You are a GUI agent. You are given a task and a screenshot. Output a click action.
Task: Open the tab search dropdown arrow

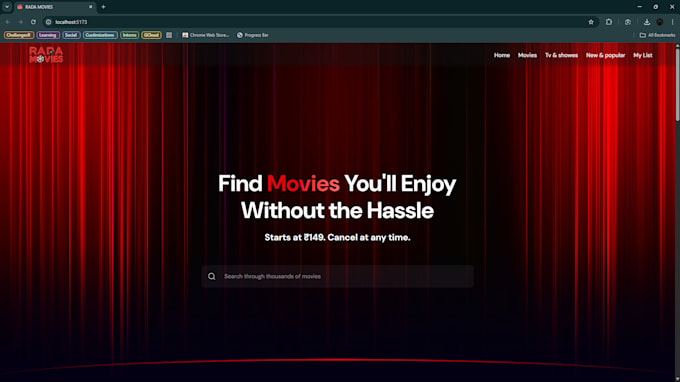point(7,7)
